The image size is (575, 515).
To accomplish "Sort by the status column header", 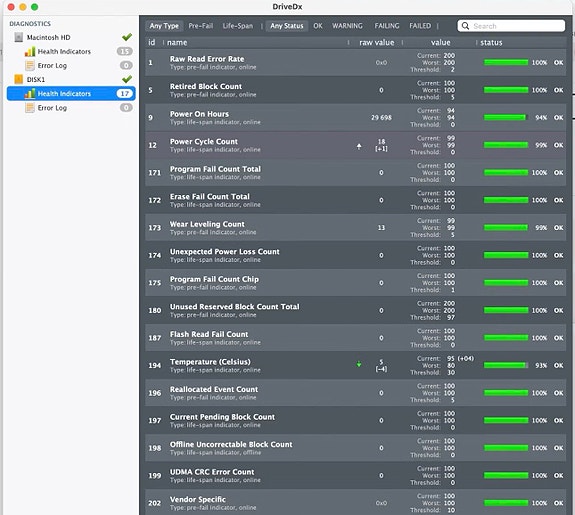I will coord(491,43).
